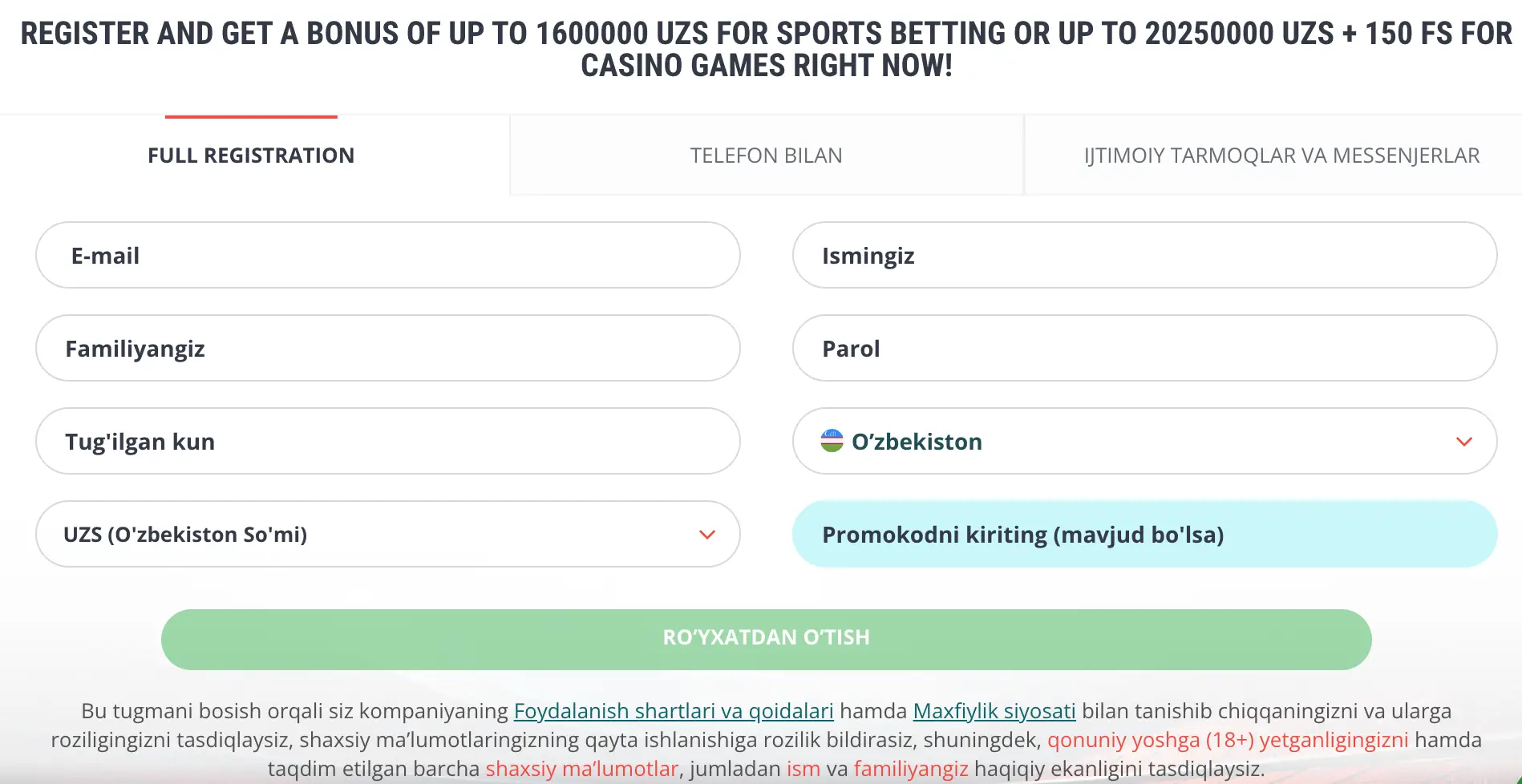1522x784 pixels.
Task: Open the Foydalanish shartlari va qoidalari link
Action: coord(675,710)
